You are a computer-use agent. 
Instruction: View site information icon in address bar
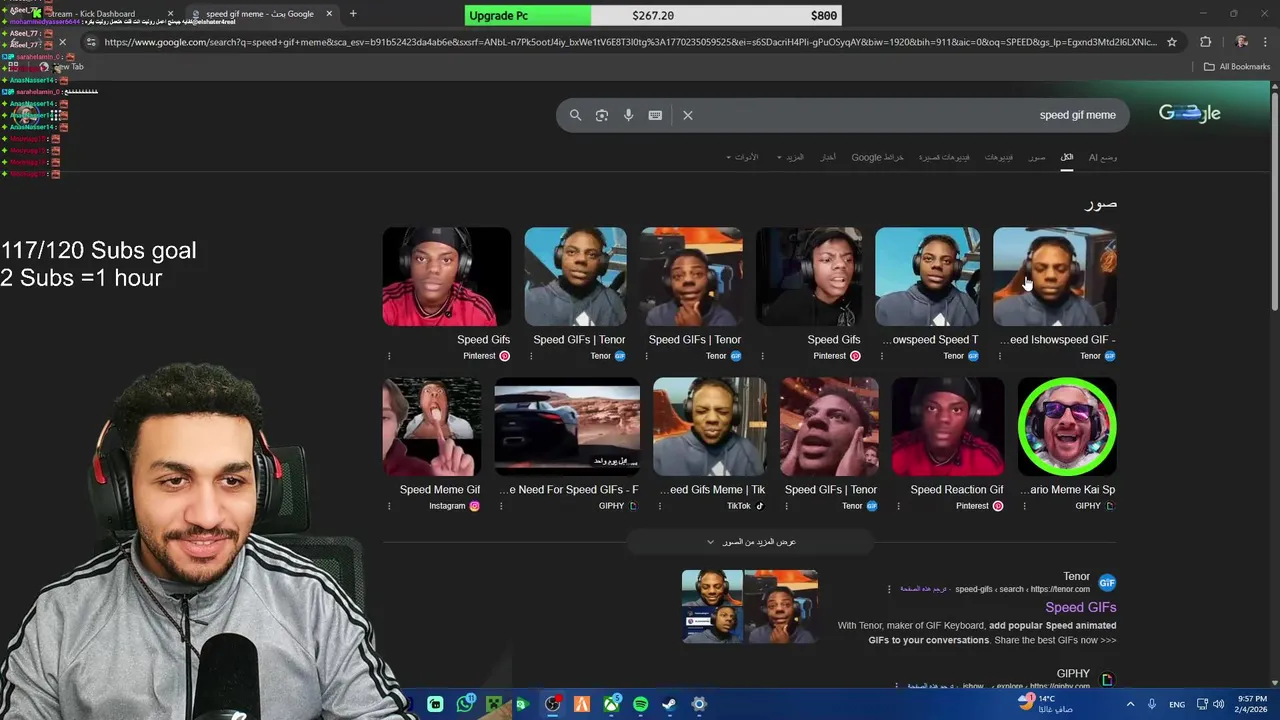(91, 42)
